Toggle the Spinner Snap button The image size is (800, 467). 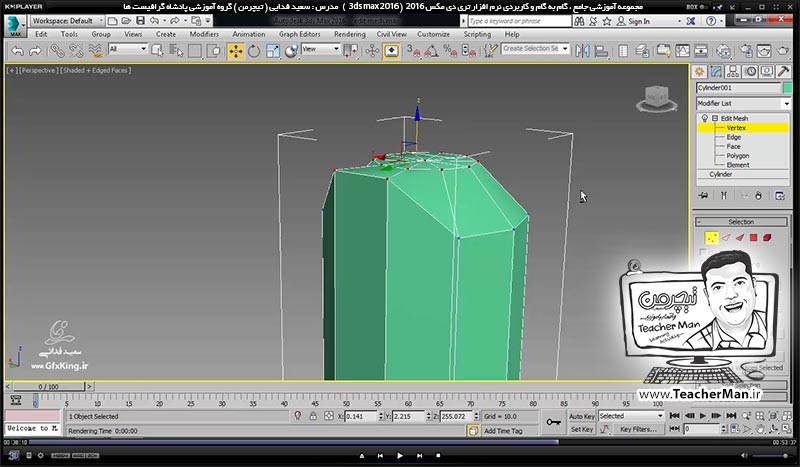[468, 51]
